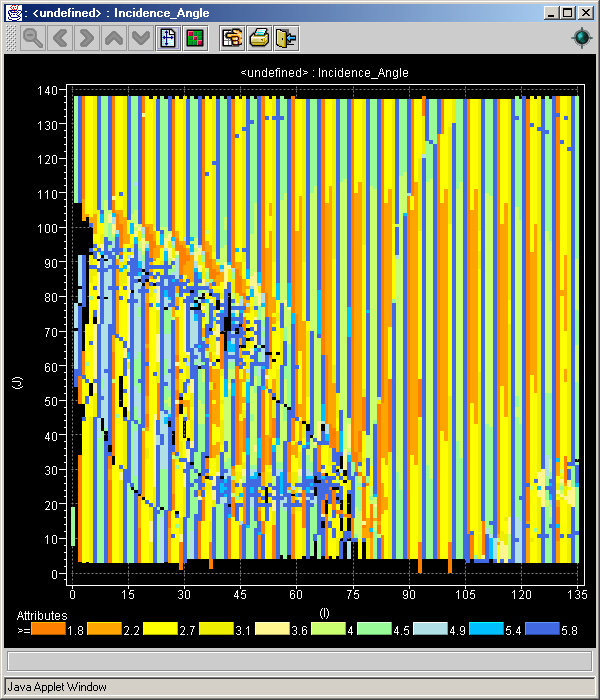Click the red-green color map icon
The height and width of the screenshot is (700, 600).
(195, 38)
